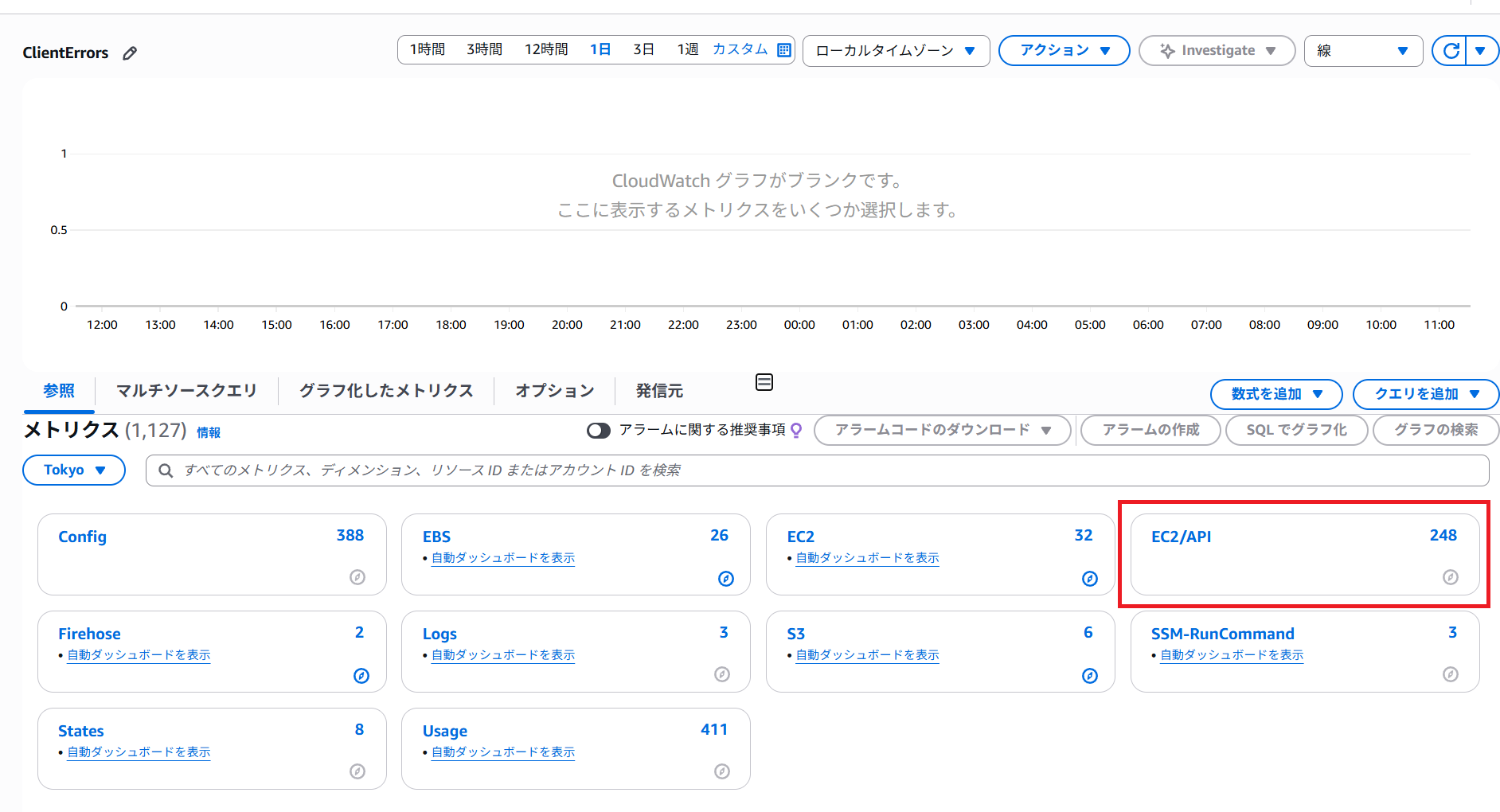1500x812 pixels.
Task: Open the Firehose metrics namespace
Action: (89, 634)
